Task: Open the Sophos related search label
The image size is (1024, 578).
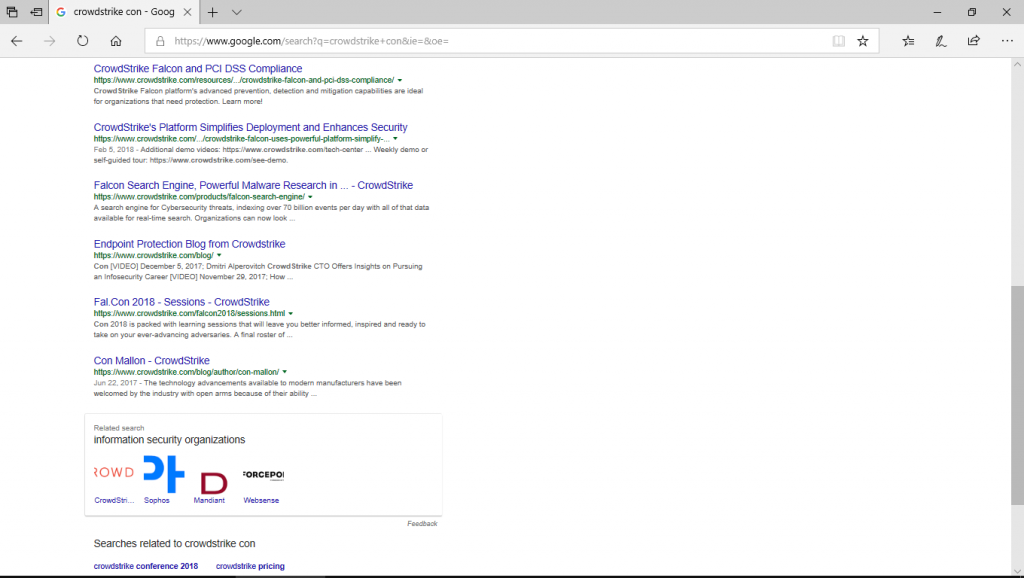Action: click(157, 500)
